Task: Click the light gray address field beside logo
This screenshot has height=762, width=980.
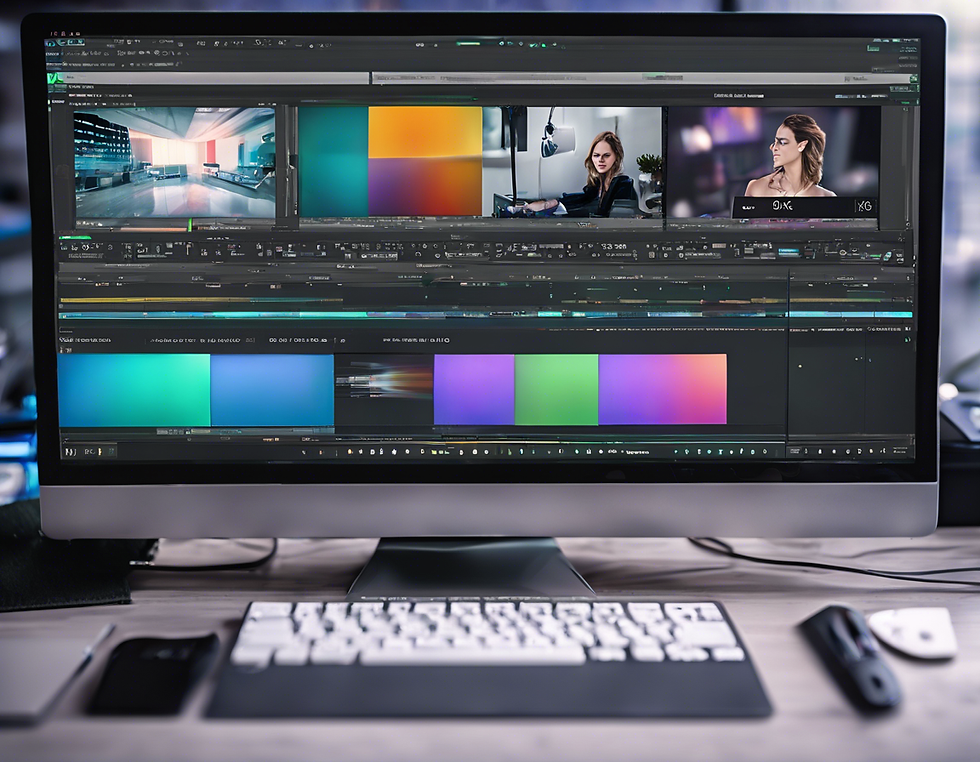Action: click(x=215, y=78)
